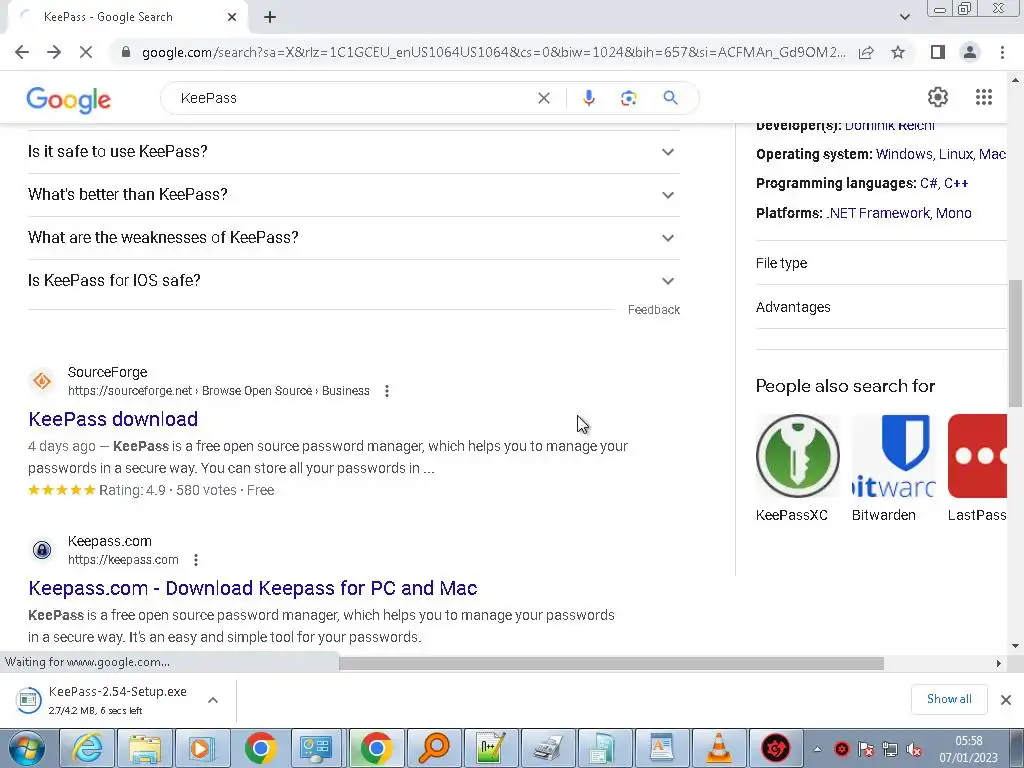Open the Google apps grid
The height and width of the screenshot is (768, 1024).
tap(984, 97)
